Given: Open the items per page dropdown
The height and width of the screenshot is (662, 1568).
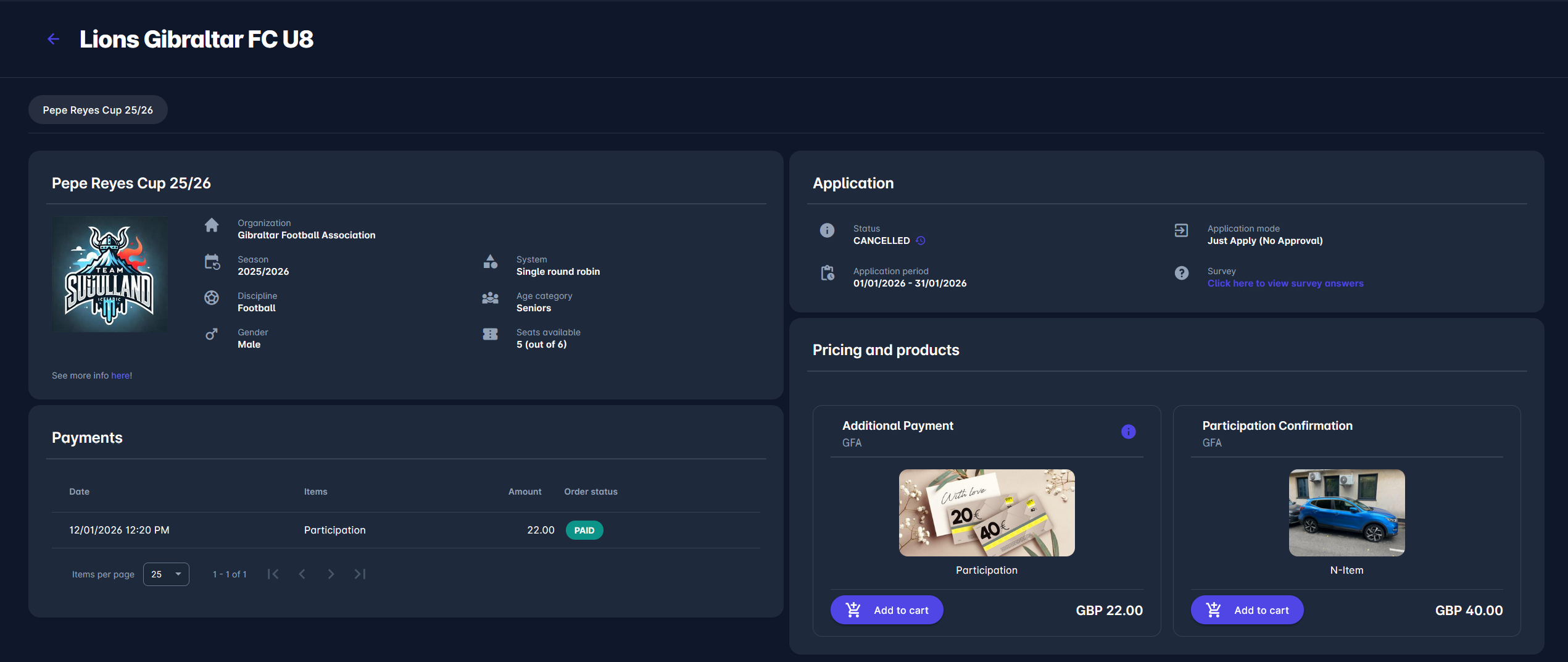Looking at the screenshot, I should click(165, 574).
